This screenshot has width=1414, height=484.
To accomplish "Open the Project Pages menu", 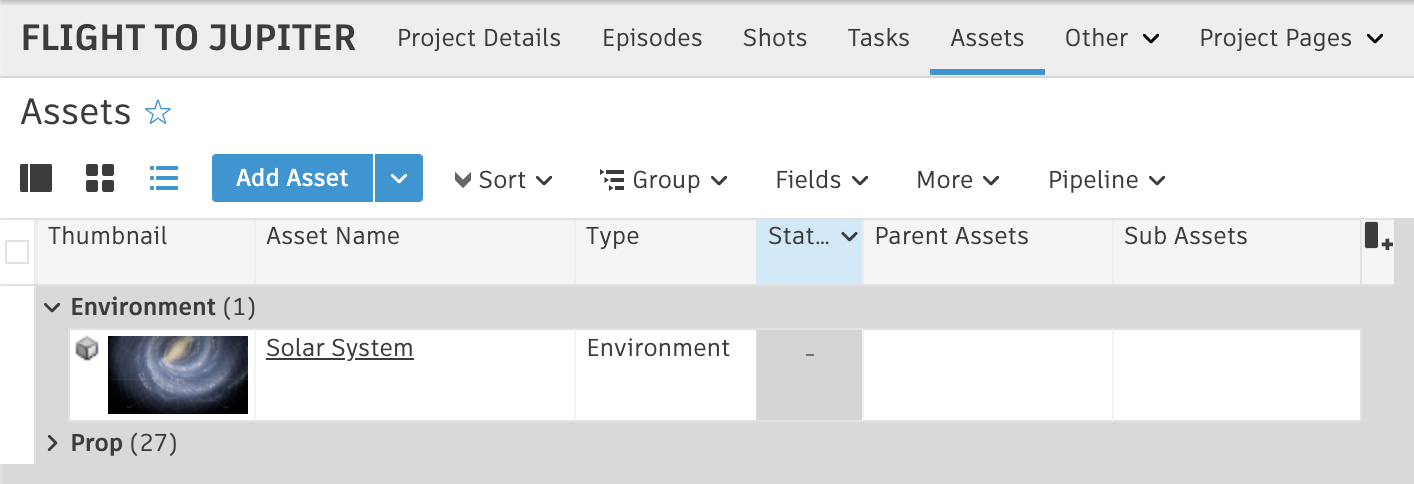I will click(x=1290, y=38).
